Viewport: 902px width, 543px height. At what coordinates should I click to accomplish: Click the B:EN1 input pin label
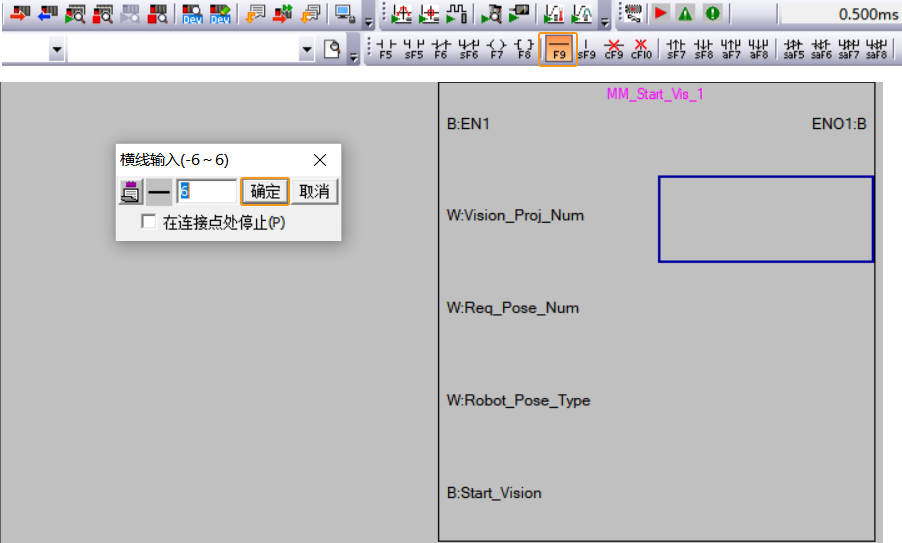click(468, 124)
